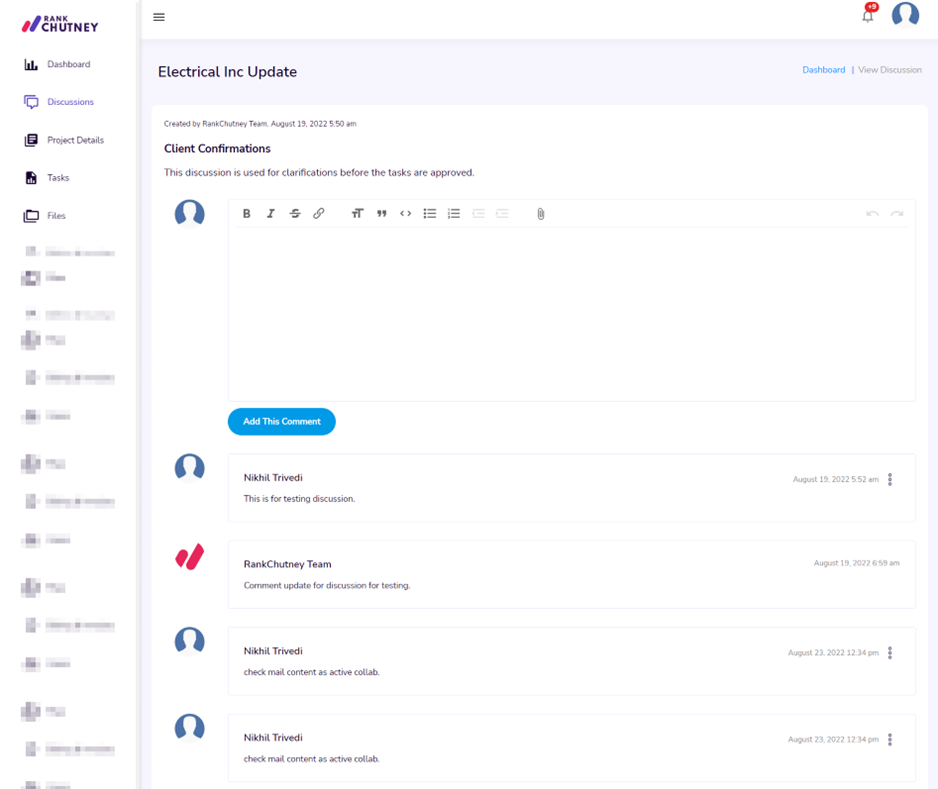The width and height of the screenshot is (938, 789).
Task: Change text size with heading icon
Action: [x=357, y=214]
